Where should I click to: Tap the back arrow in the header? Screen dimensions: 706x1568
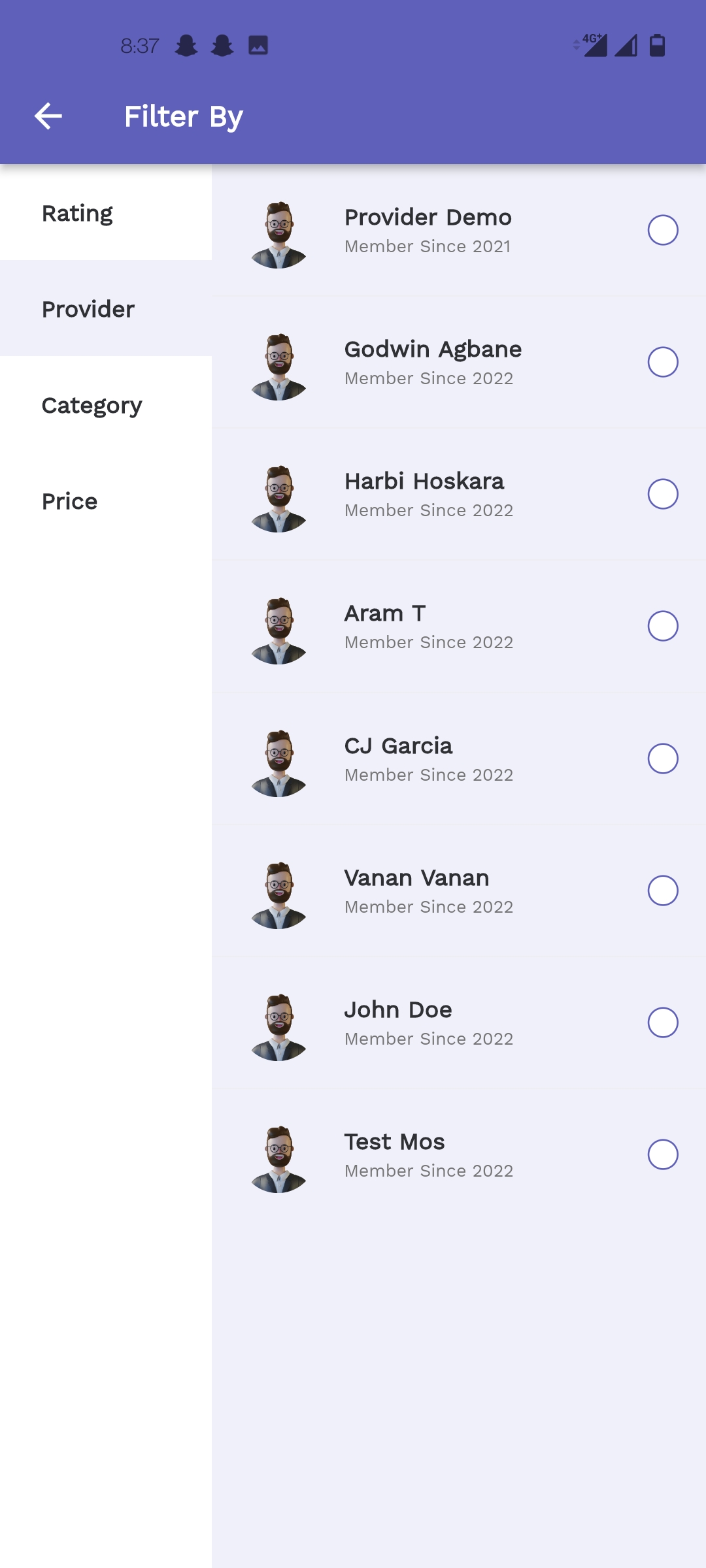[48, 116]
